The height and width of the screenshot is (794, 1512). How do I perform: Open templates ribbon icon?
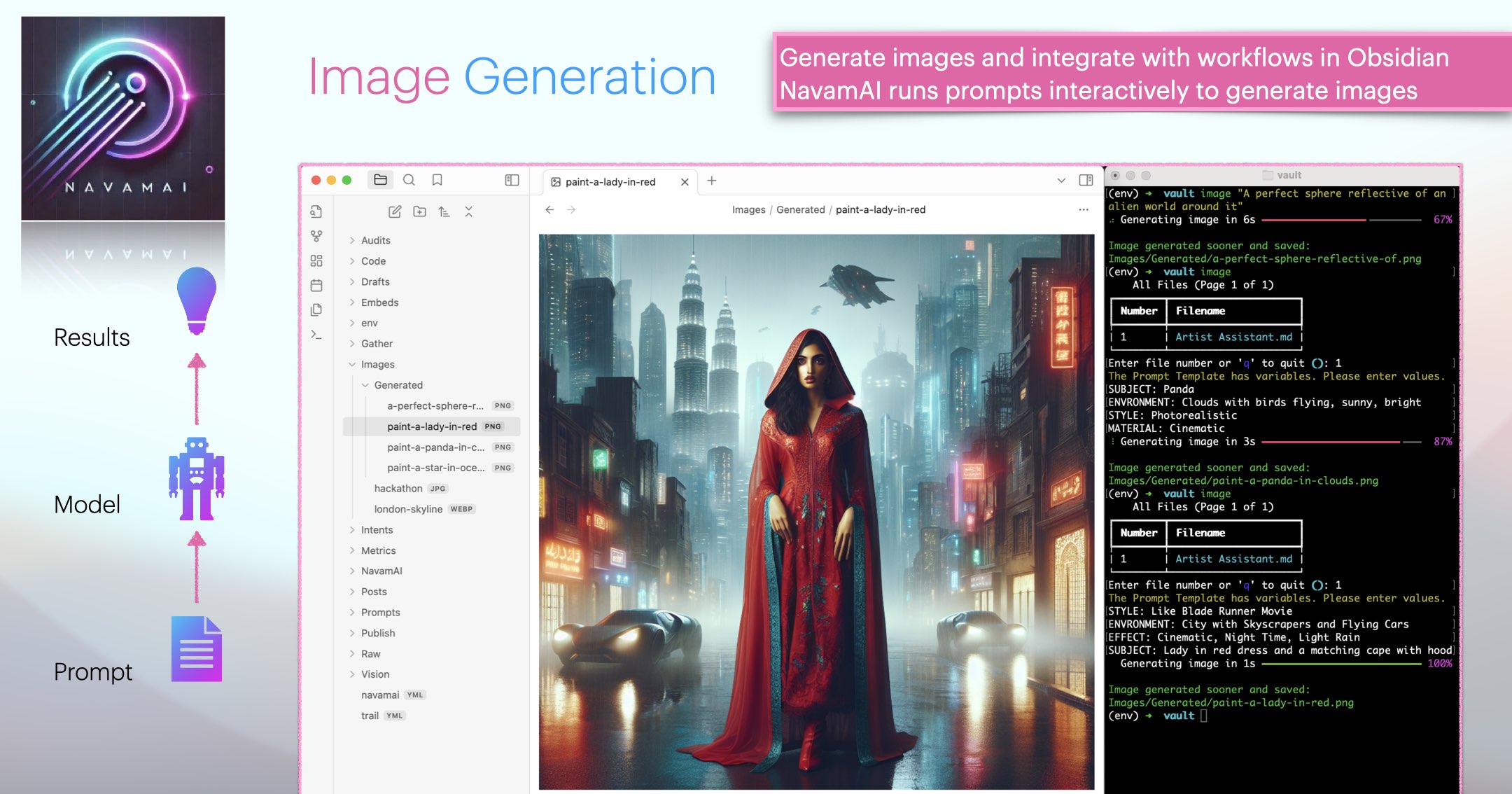pos(316,309)
